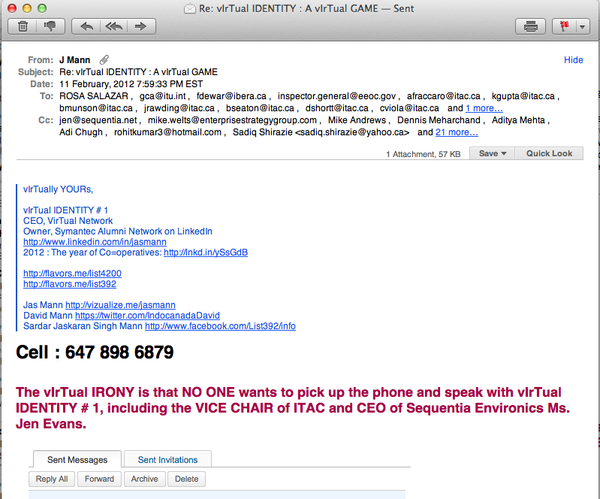
Task: Click the '1 Attachment, 57 KB' label
Action: 423,154
